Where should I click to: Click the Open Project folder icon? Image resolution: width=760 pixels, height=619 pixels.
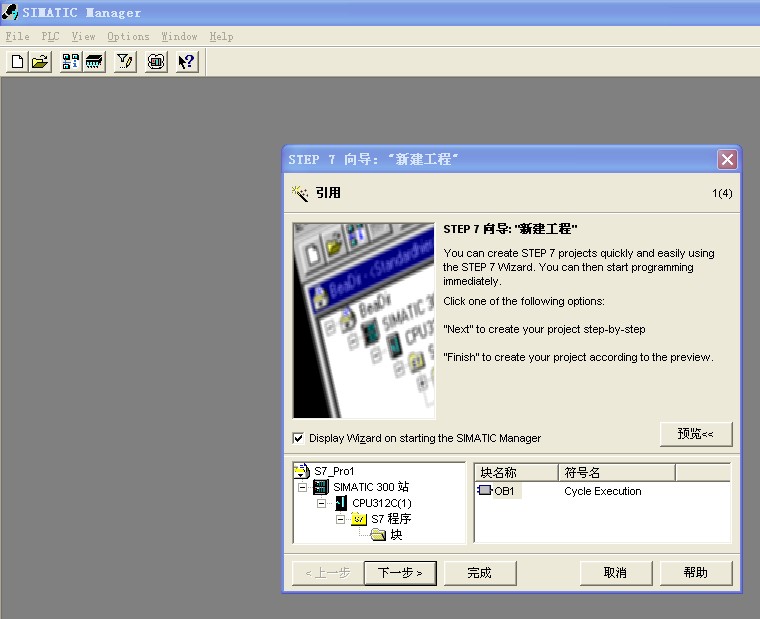pyautogui.click(x=40, y=62)
